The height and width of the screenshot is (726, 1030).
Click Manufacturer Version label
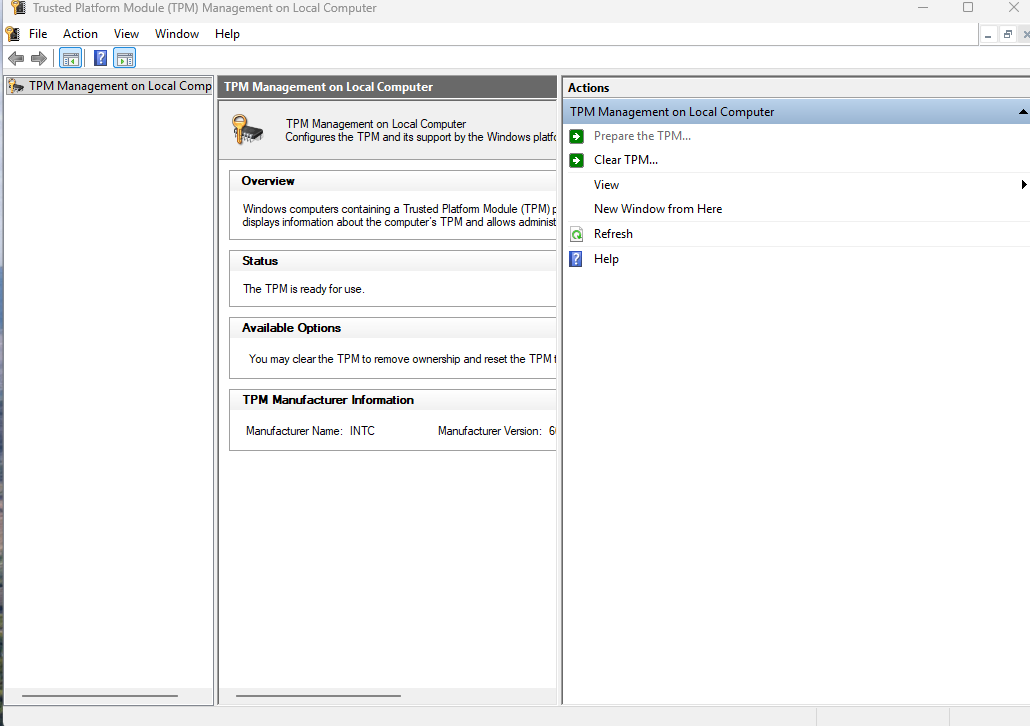click(489, 431)
